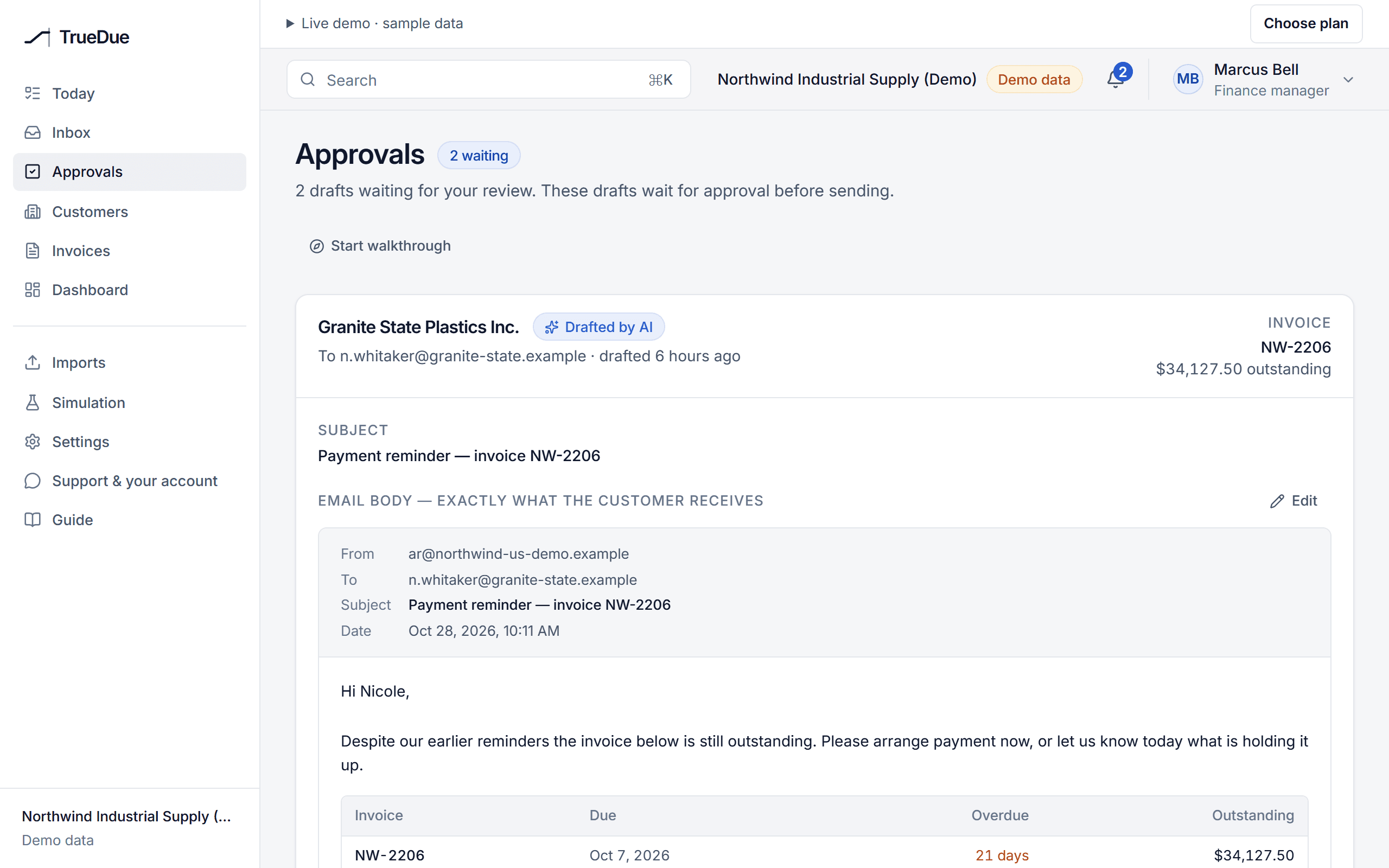Click the Imports upload icon
The image size is (1389, 868).
click(33, 363)
